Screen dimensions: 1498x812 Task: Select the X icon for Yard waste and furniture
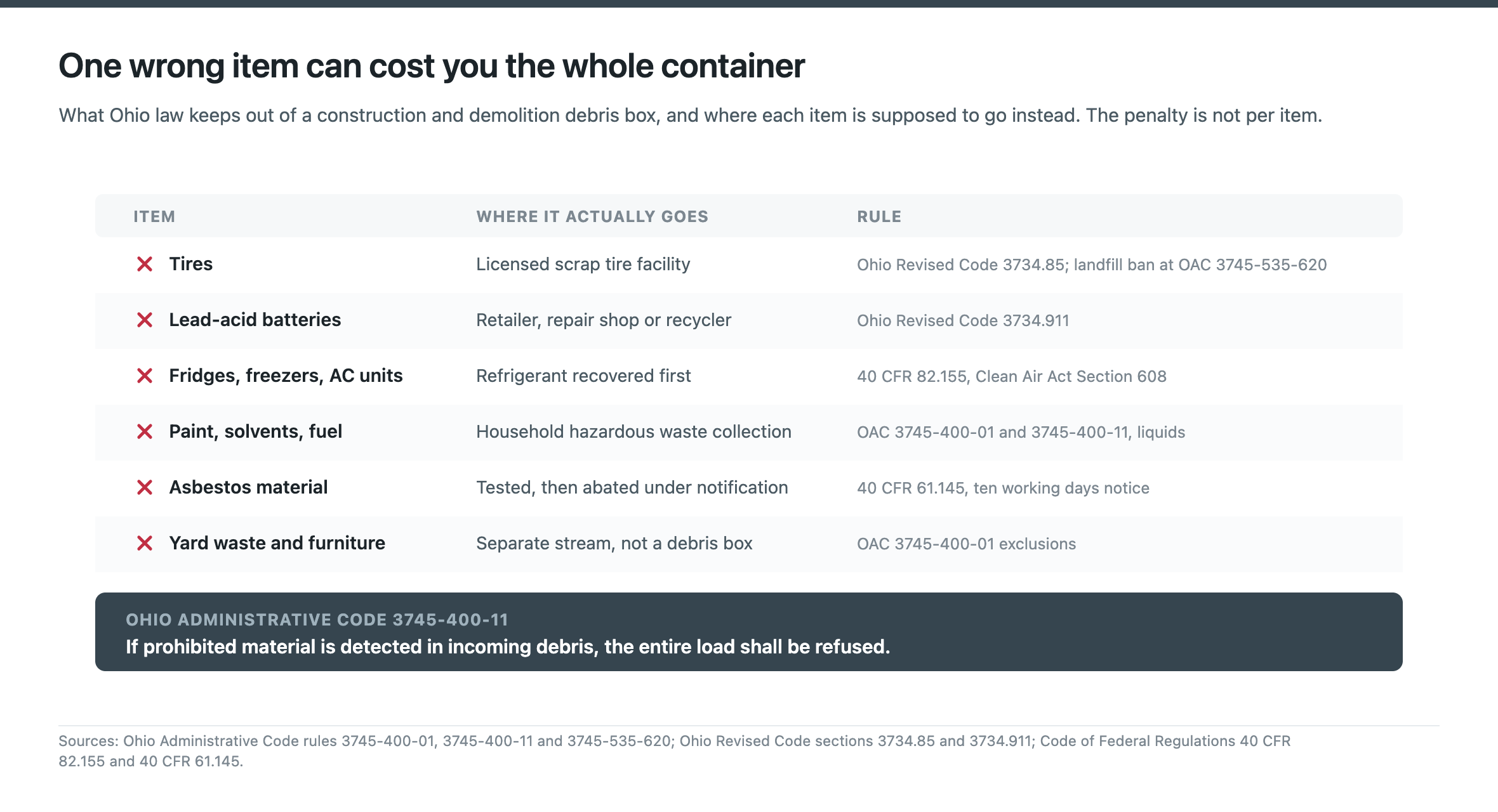(x=145, y=543)
